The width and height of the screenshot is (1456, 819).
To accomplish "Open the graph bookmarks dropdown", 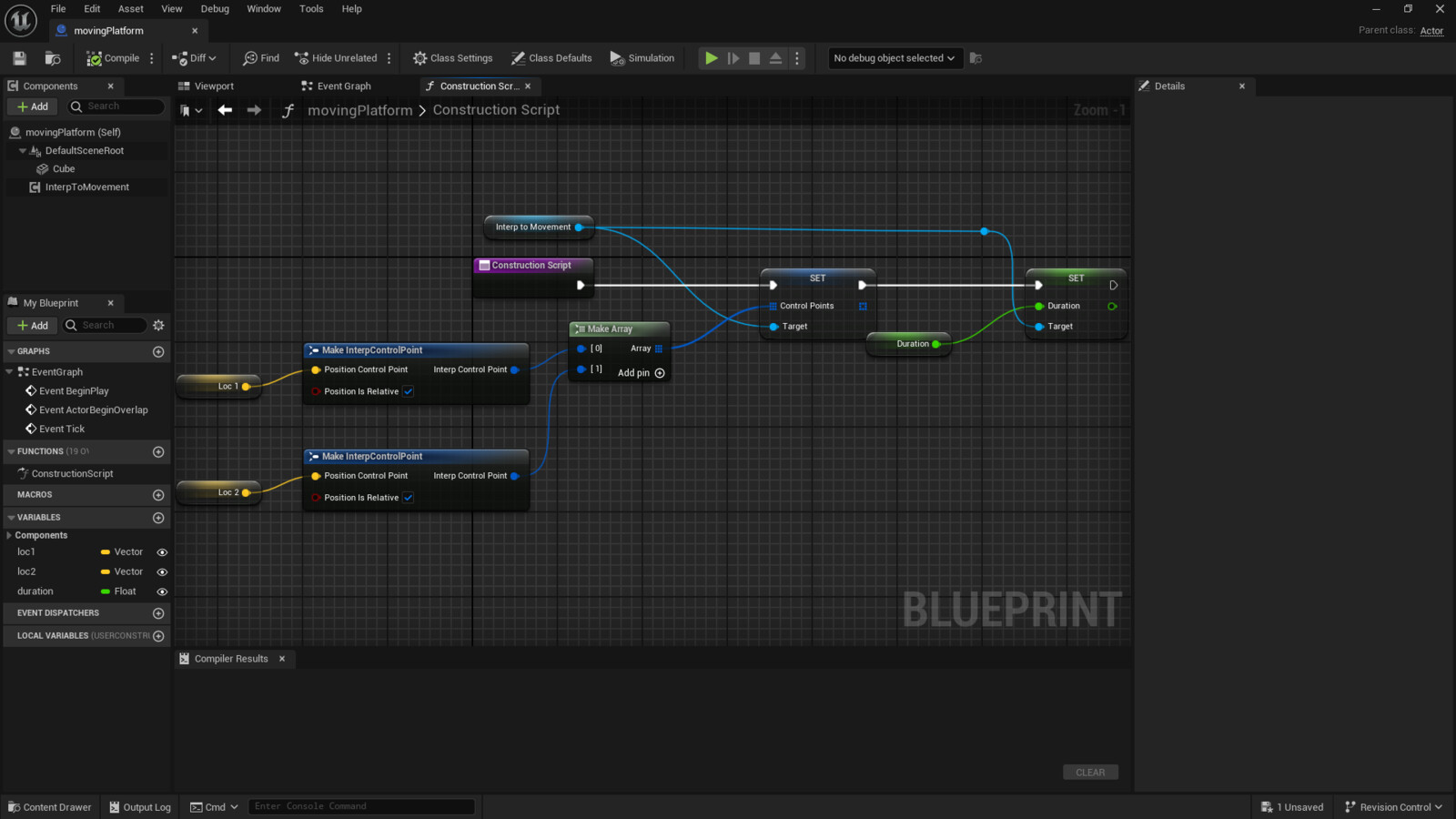I will 191,110.
